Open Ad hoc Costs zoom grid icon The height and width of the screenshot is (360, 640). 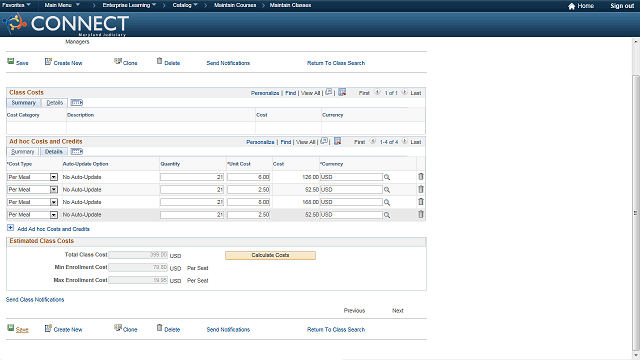324,141
